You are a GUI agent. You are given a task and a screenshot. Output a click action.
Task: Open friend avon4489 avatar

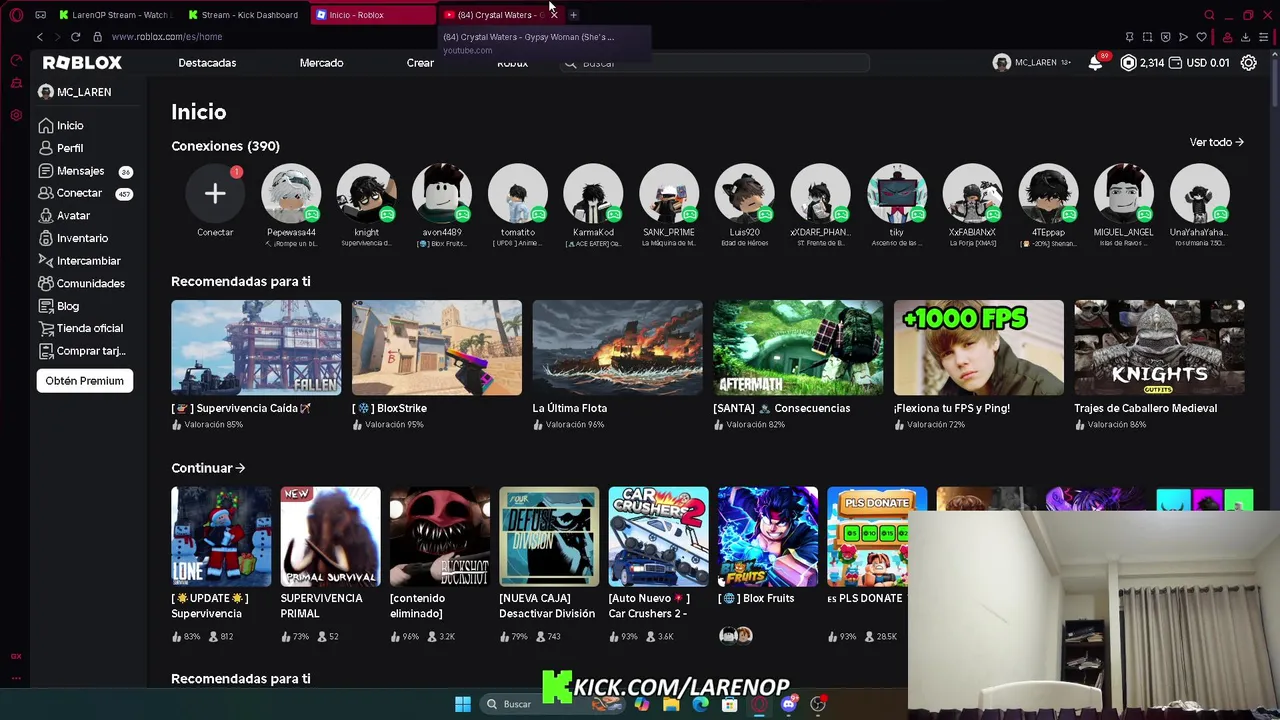442,194
